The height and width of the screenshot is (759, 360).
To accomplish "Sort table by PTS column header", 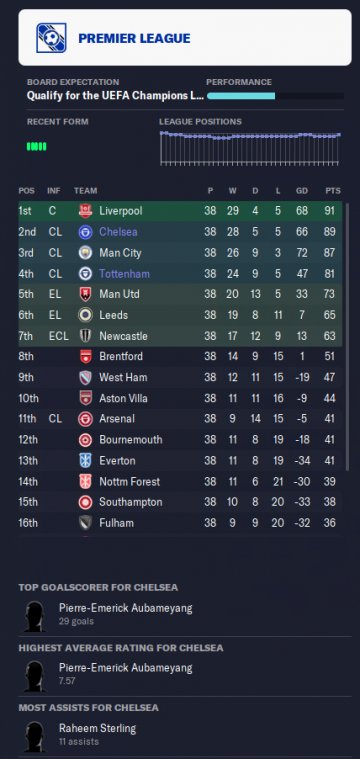I will click(x=333, y=191).
